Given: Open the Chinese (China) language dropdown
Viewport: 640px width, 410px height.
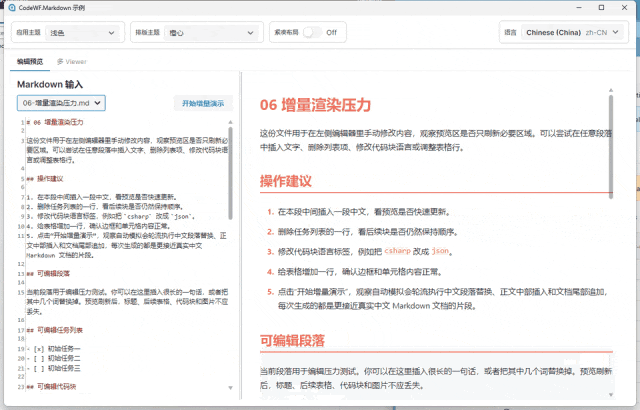Looking at the screenshot, I should [x=572, y=32].
